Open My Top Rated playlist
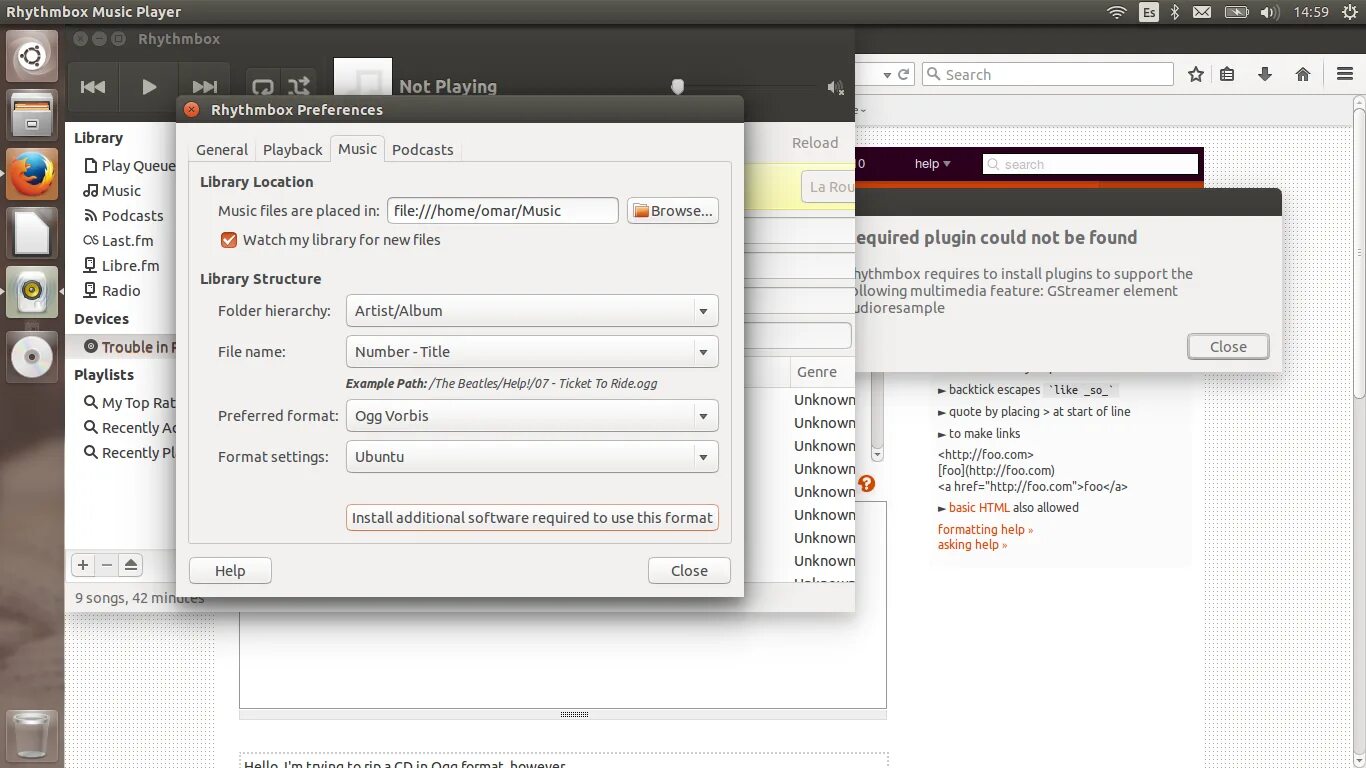This screenshot has height=768, width=1366. [x=129, y=403]
